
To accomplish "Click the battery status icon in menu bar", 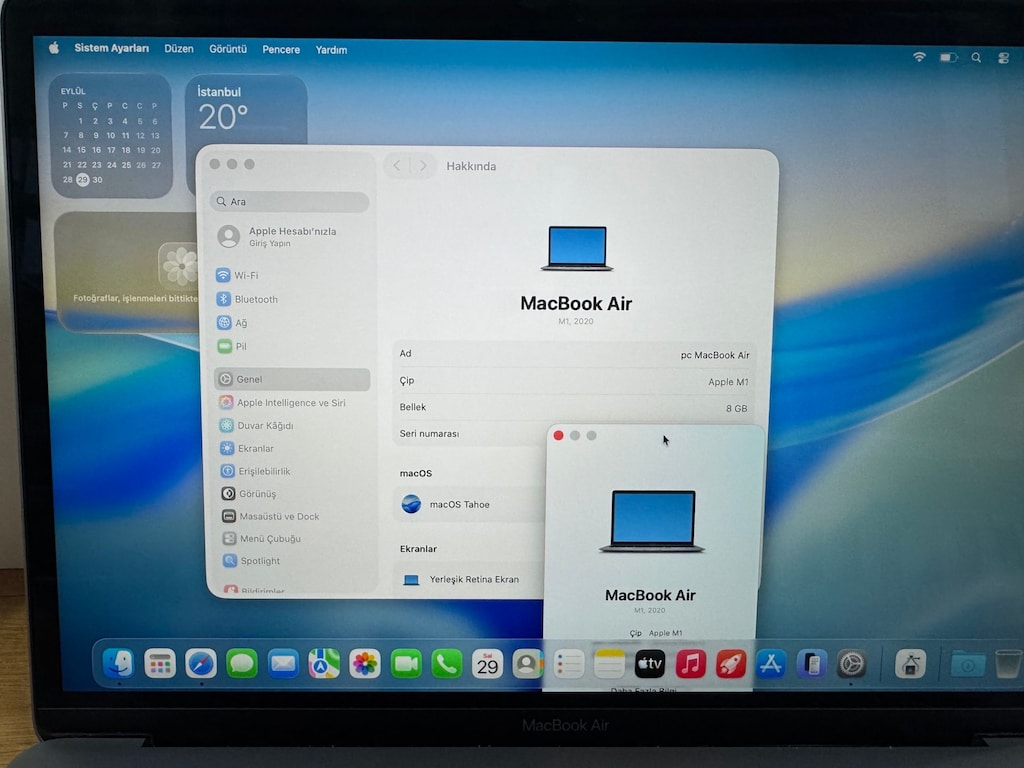I will pos(948,57).
